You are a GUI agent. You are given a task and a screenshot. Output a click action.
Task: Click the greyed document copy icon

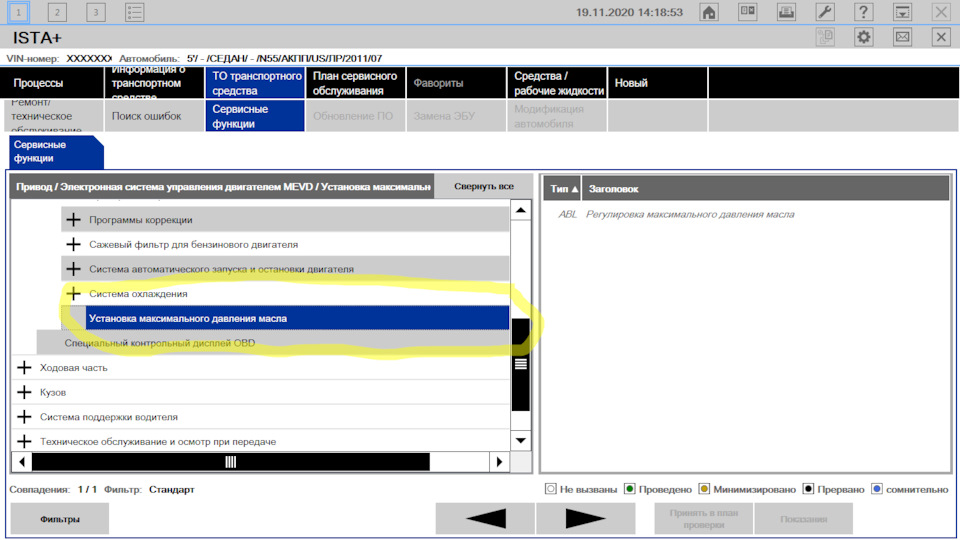pyautogui.click(x=825, y=37)
